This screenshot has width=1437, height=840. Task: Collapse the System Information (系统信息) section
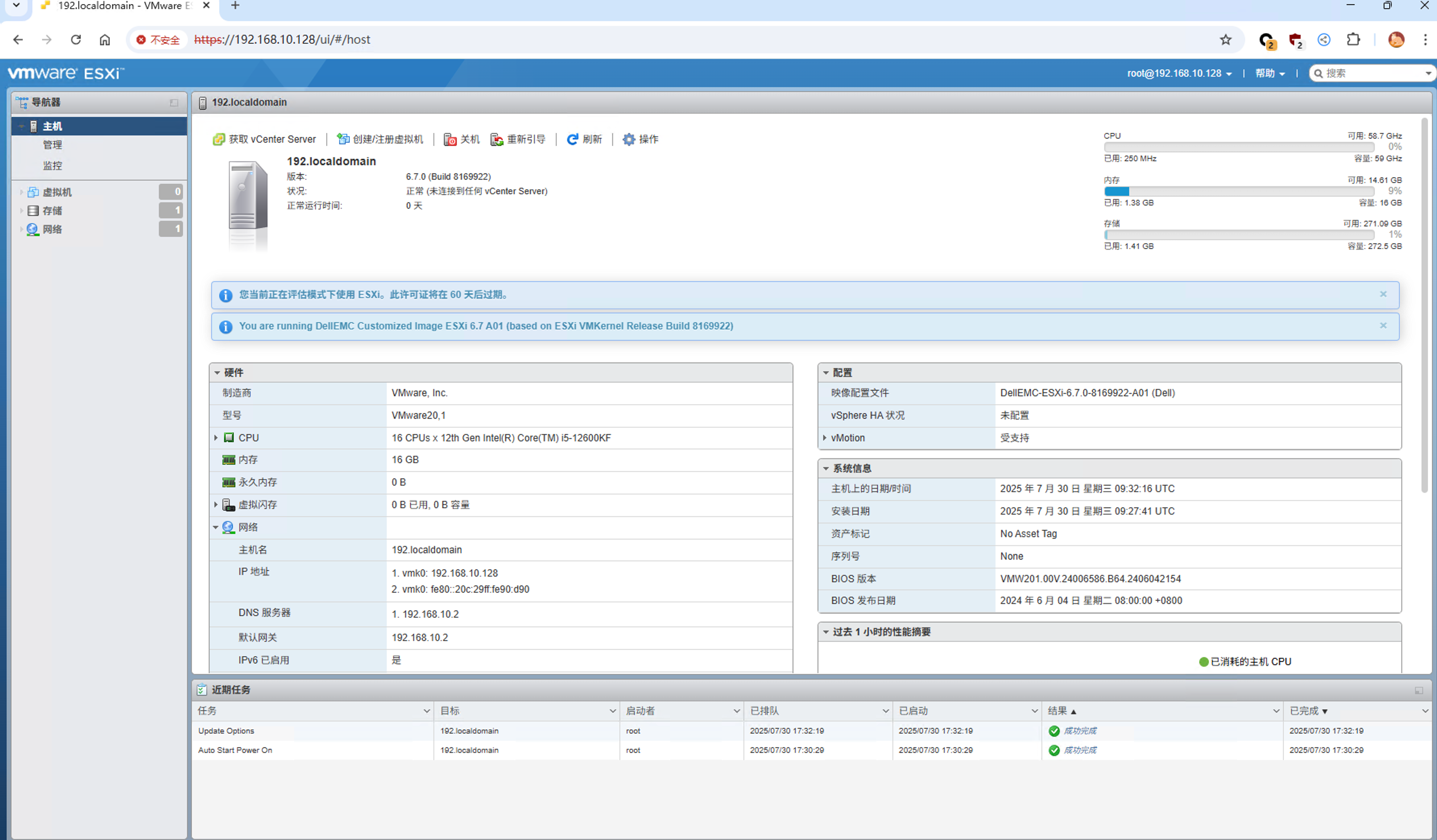pyautogui.click(x=826, y=469)
